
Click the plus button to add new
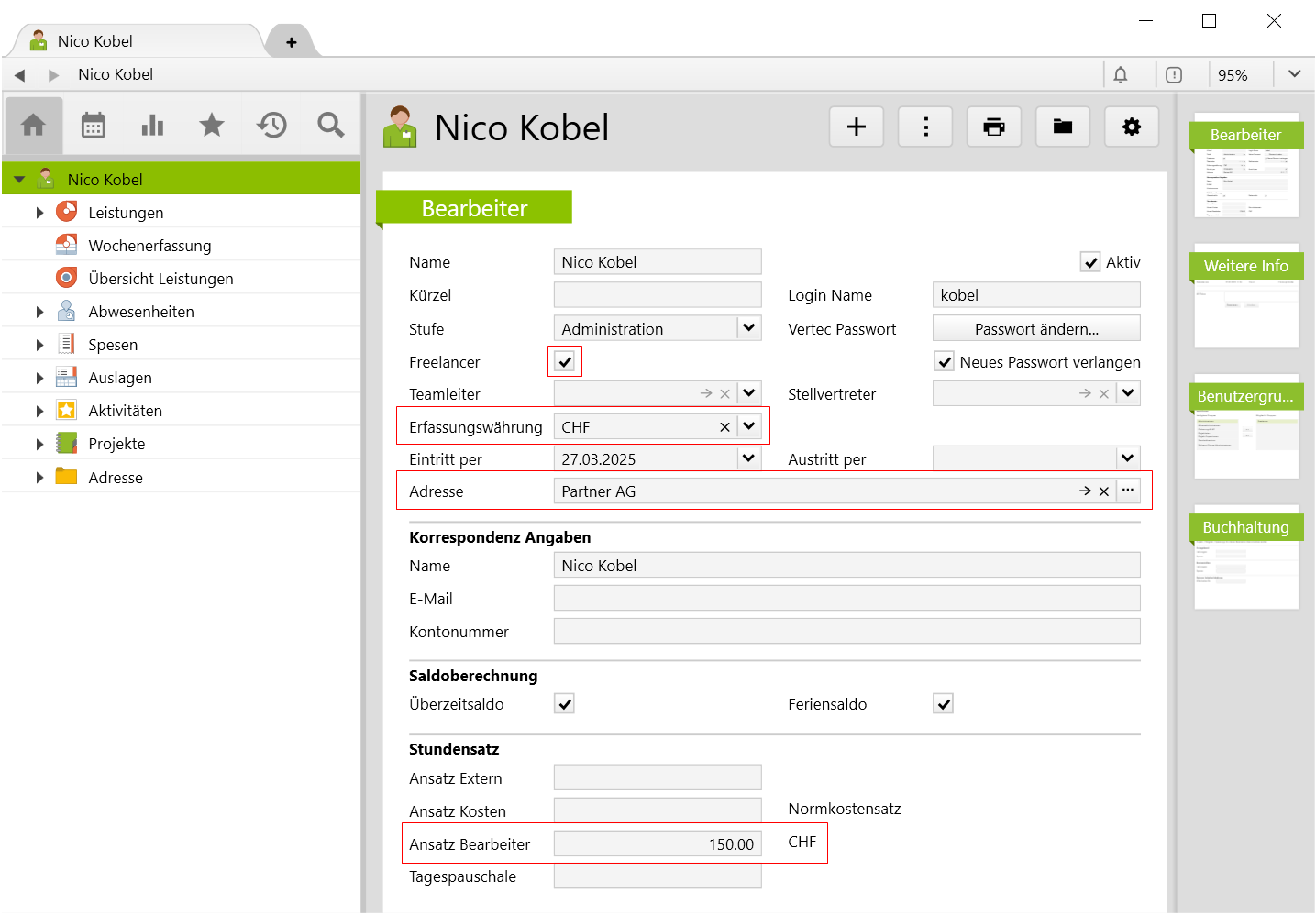tap(857, 127)
